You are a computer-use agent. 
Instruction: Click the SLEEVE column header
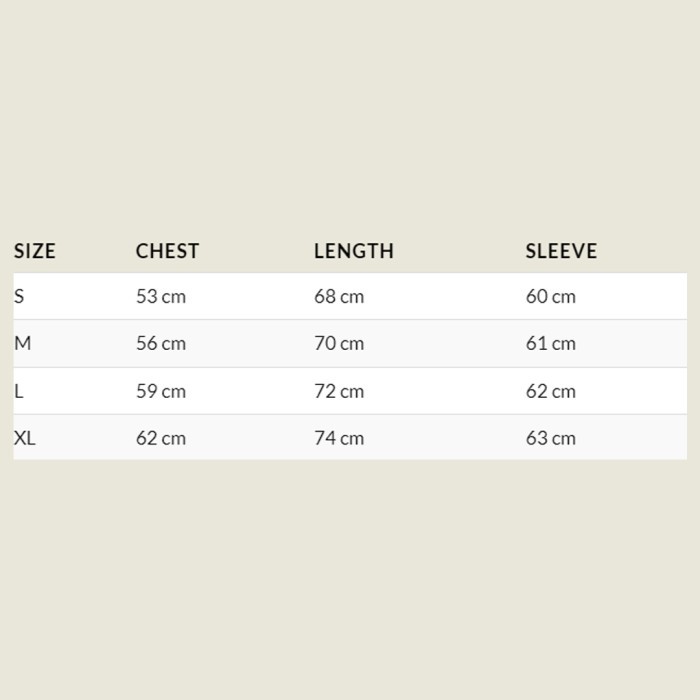561,251
